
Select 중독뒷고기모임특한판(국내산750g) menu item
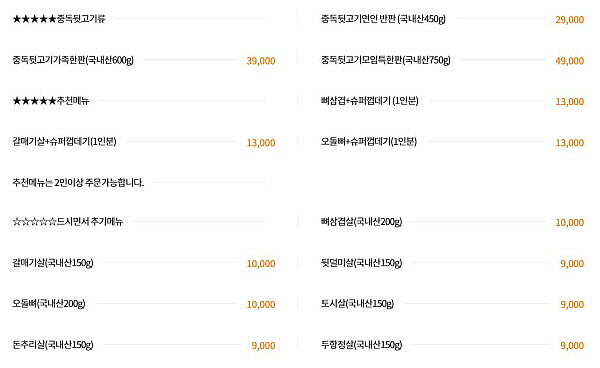pyautogui.click(x=385, y=60)
